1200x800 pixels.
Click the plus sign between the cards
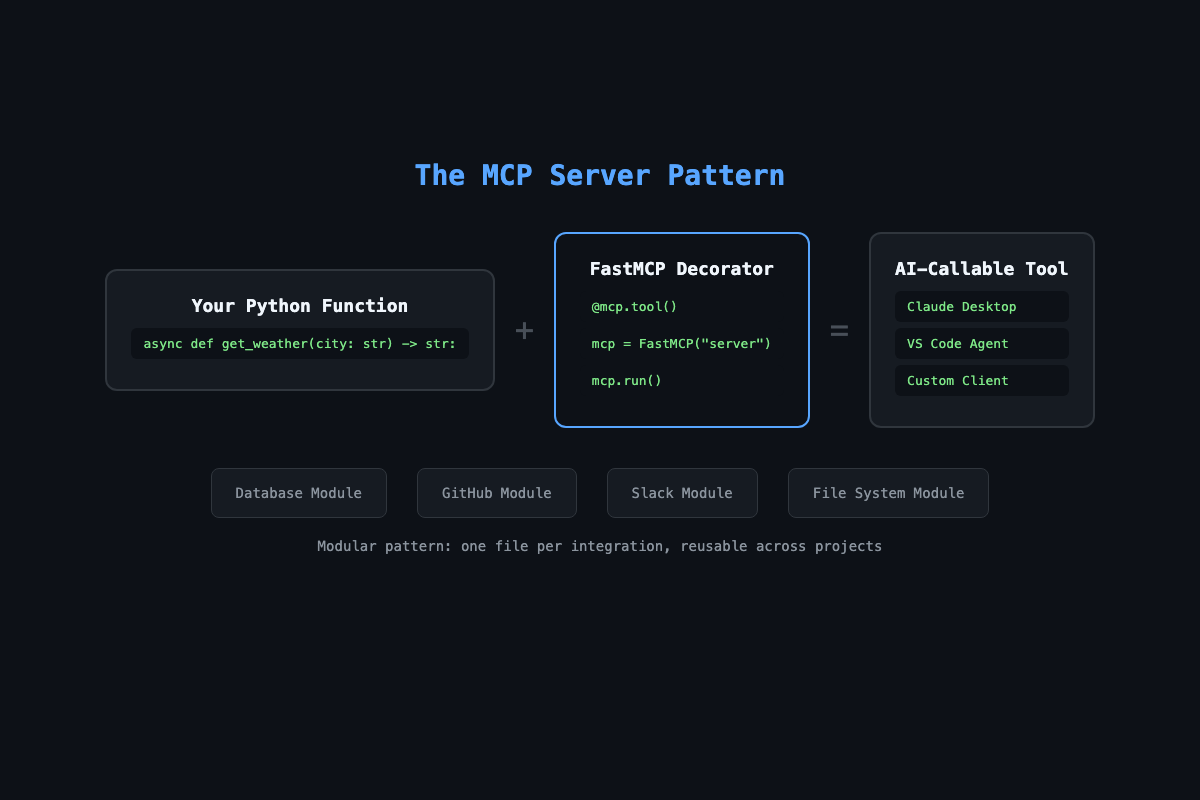[x=524, y=330]
